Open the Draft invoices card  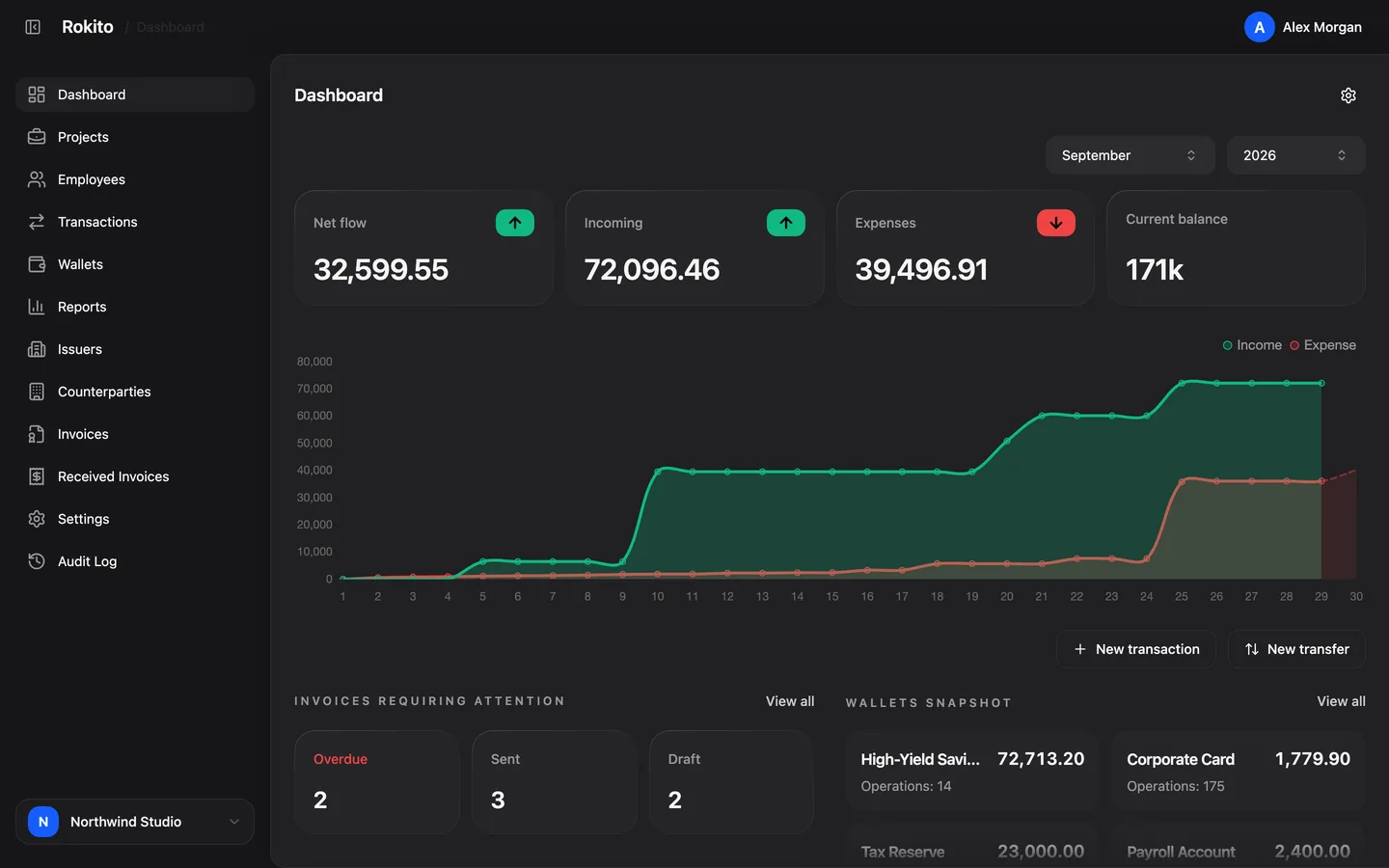(732, 782)
